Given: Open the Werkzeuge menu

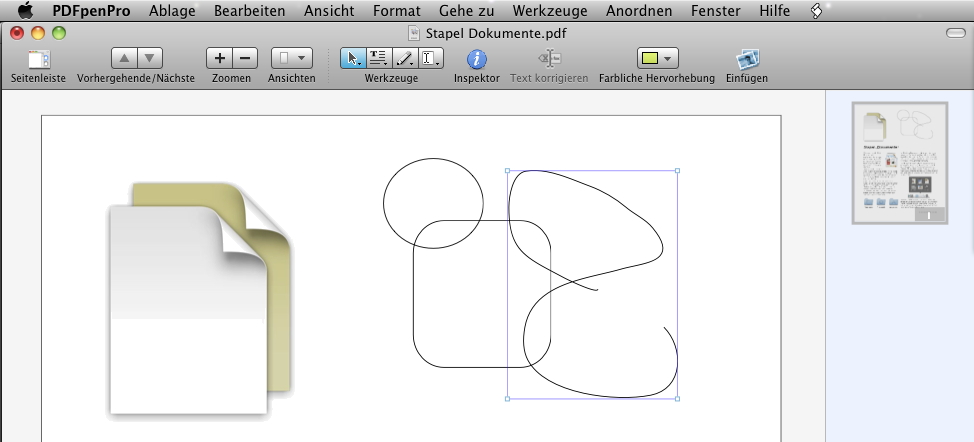Looking at the screenshot, I should point(548,11).
